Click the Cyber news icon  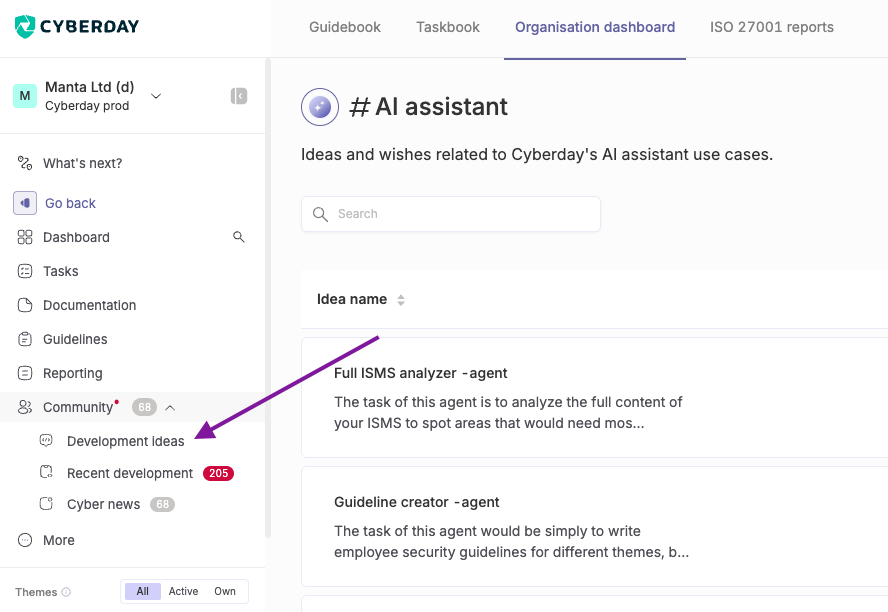(46, 503)
